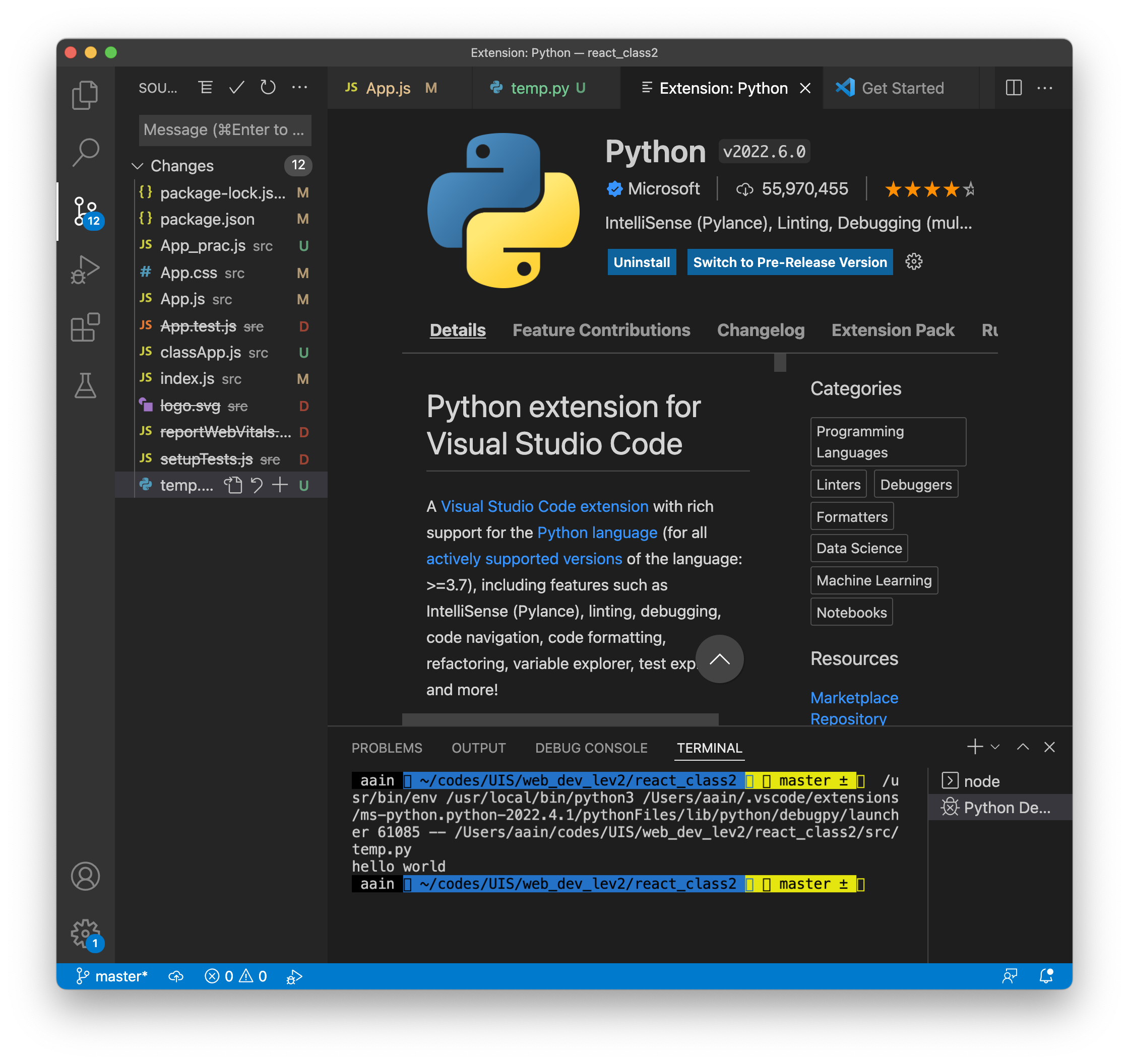
Task: Create a new terminal with plus icon
Action: 975,747
